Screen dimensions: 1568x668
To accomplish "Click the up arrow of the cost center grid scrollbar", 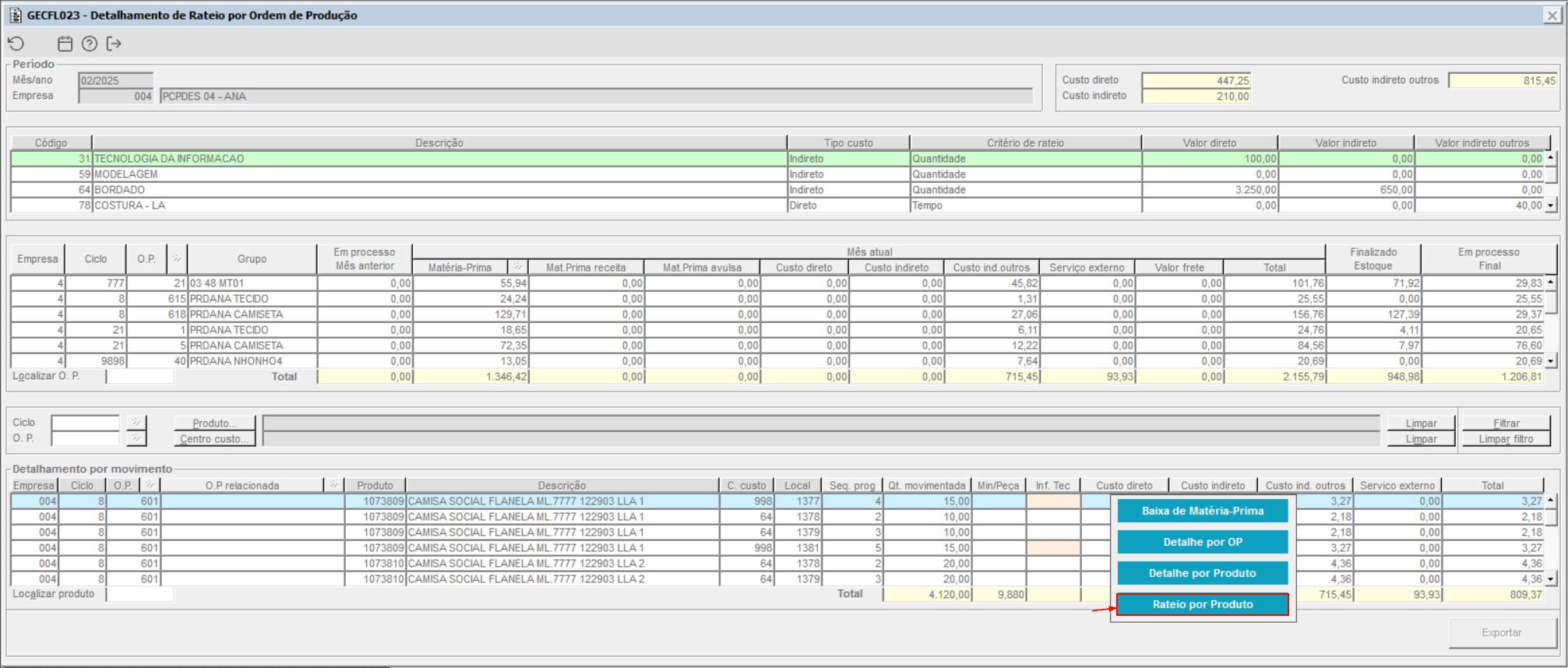I will coord(1550,157).
